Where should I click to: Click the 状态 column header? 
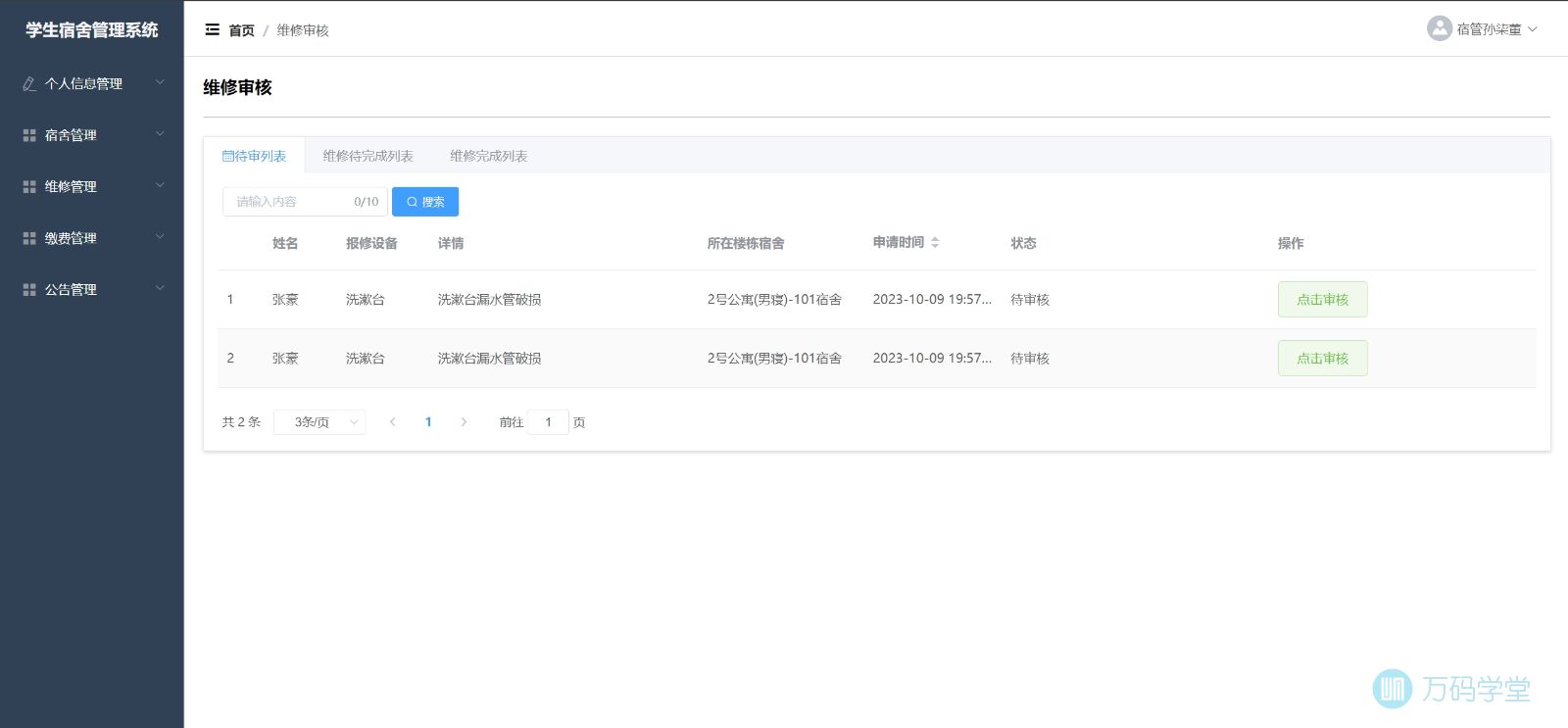pyautogui.click(x=1023, y=243)
